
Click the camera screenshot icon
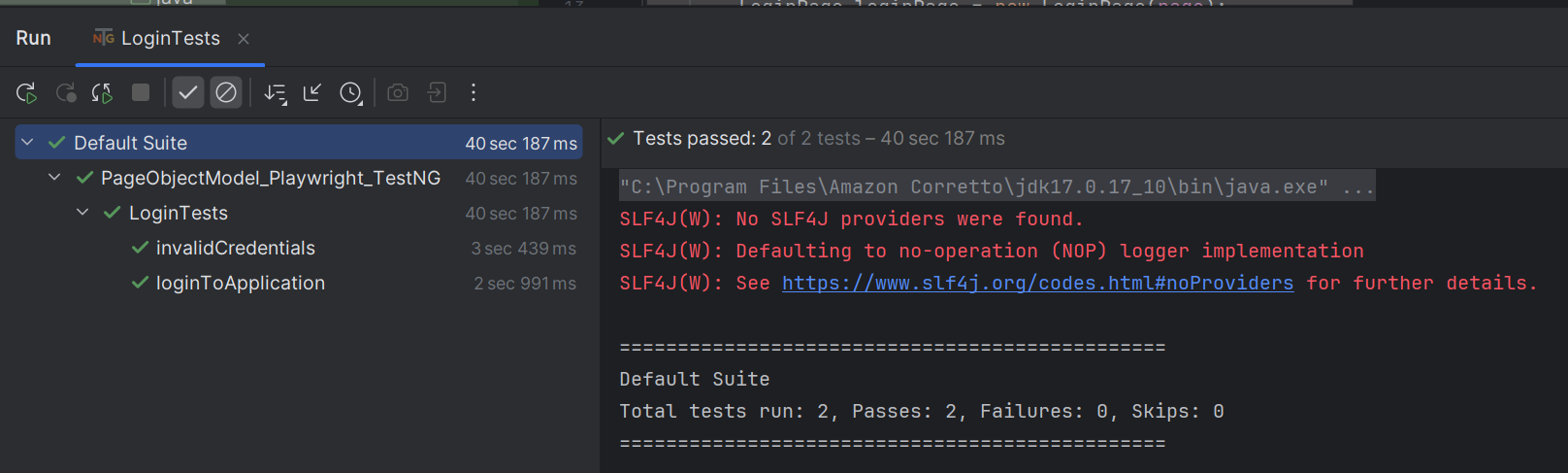point(398,92)
